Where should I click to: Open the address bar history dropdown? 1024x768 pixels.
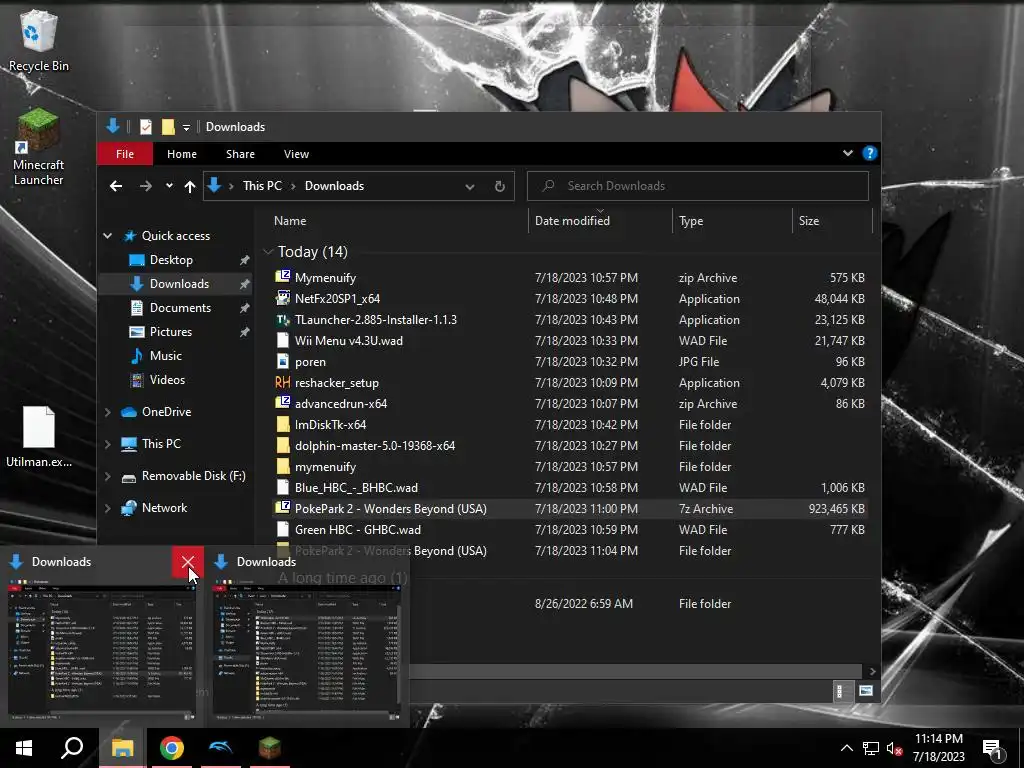[470, 187]
